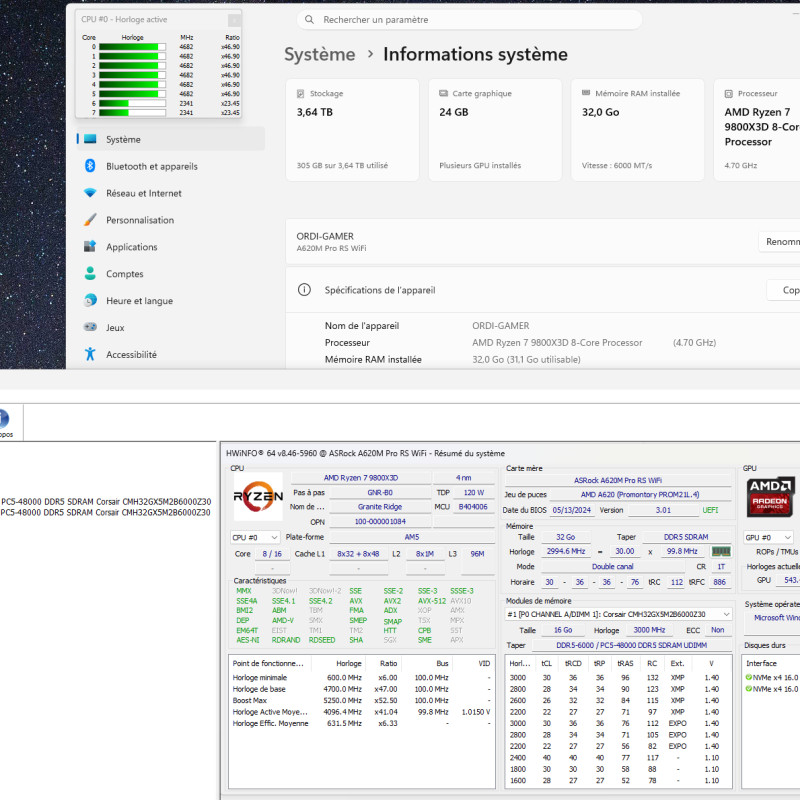
Task: Click the AMD Radeon Graphics logo
Action: [x=769, y=497]
